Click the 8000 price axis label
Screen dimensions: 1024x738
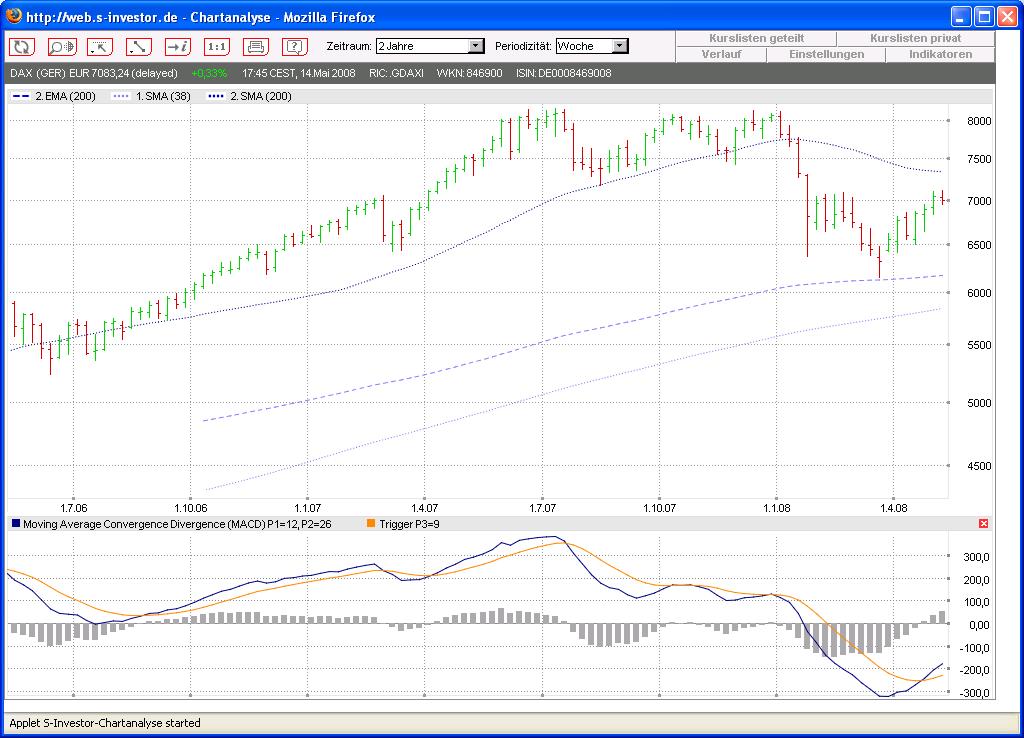979,121
